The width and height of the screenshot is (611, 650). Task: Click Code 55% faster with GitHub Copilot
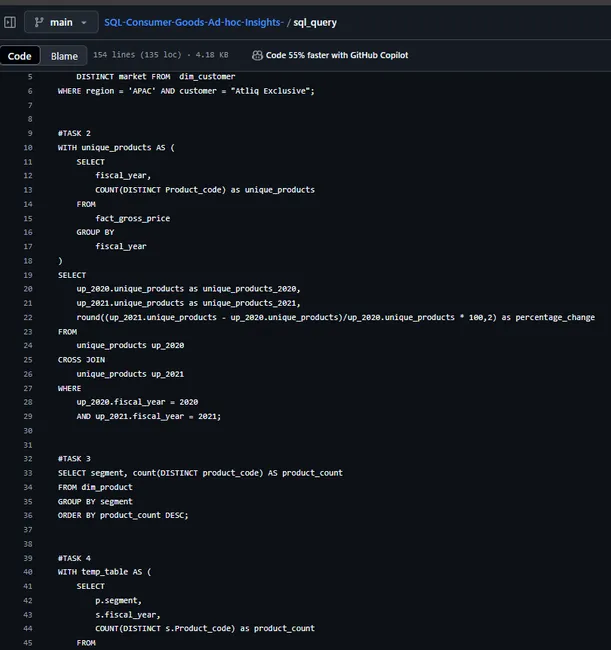point(337,55)
